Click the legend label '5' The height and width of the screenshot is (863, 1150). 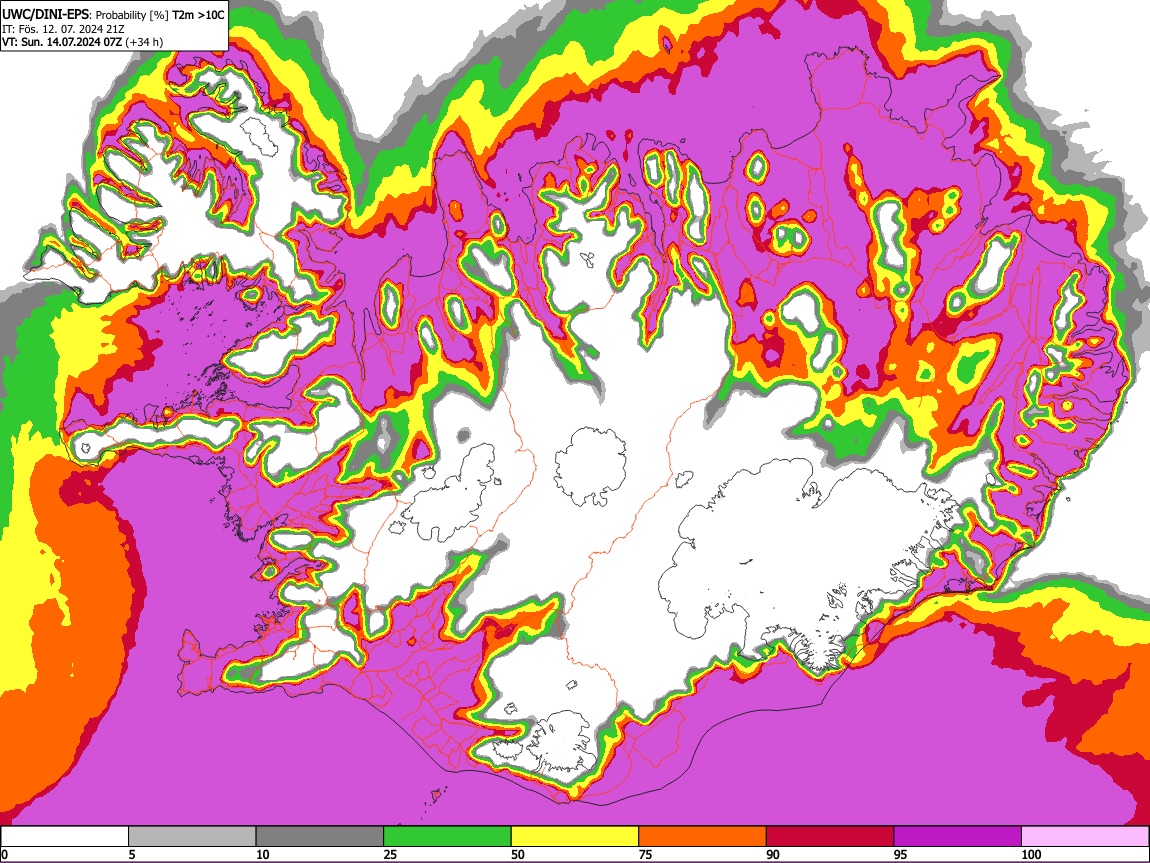[x=132, y=854]
